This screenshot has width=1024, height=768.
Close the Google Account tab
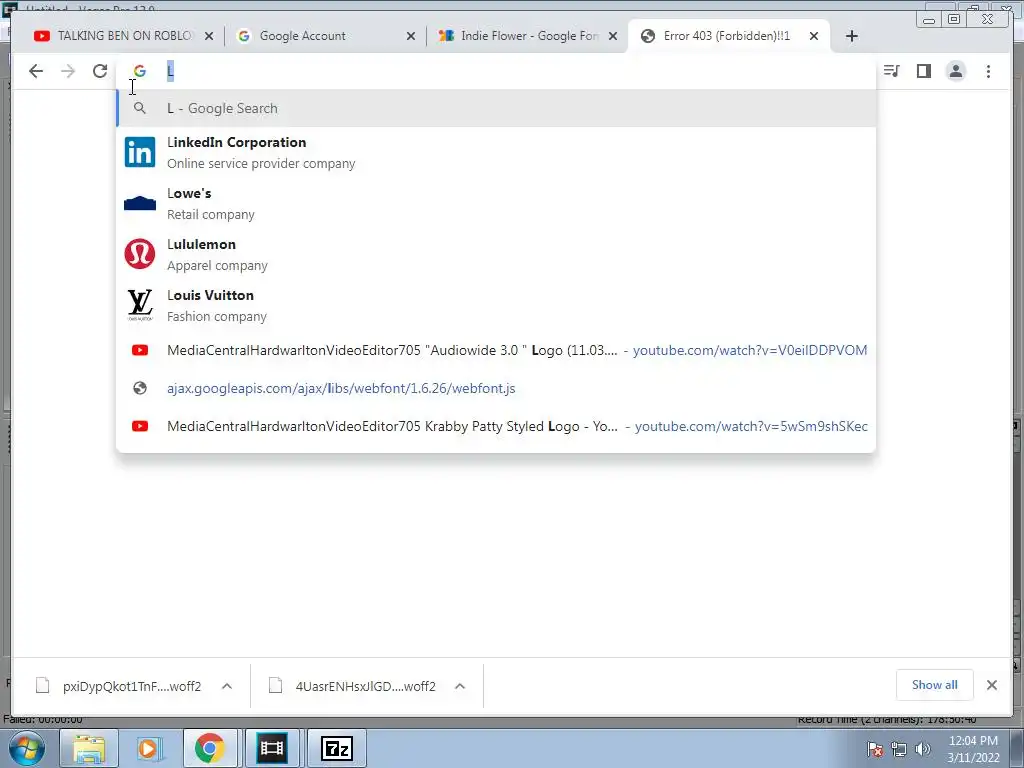point(411,36)
